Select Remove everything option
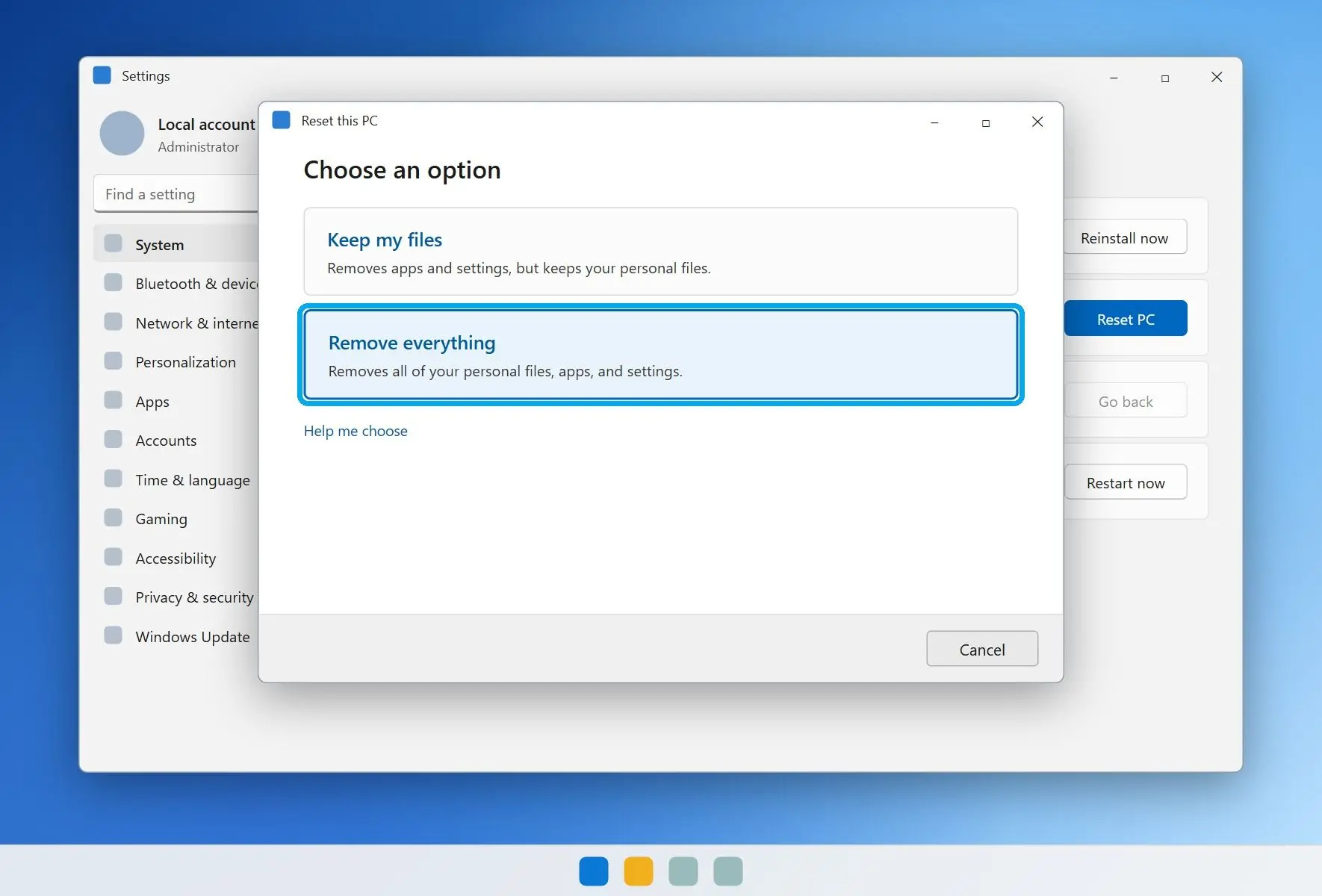The width and height of the screenshot is (1322, 896). [660, 355]
